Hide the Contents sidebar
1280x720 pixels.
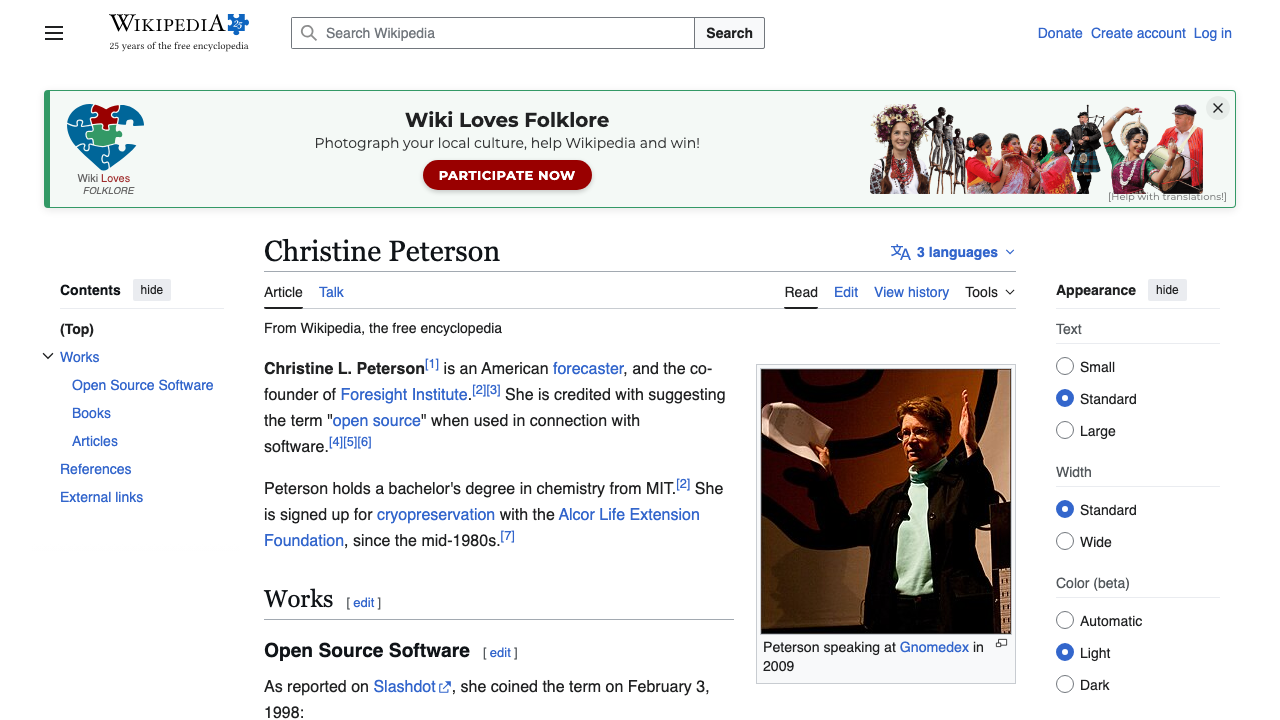coord(152,290)
